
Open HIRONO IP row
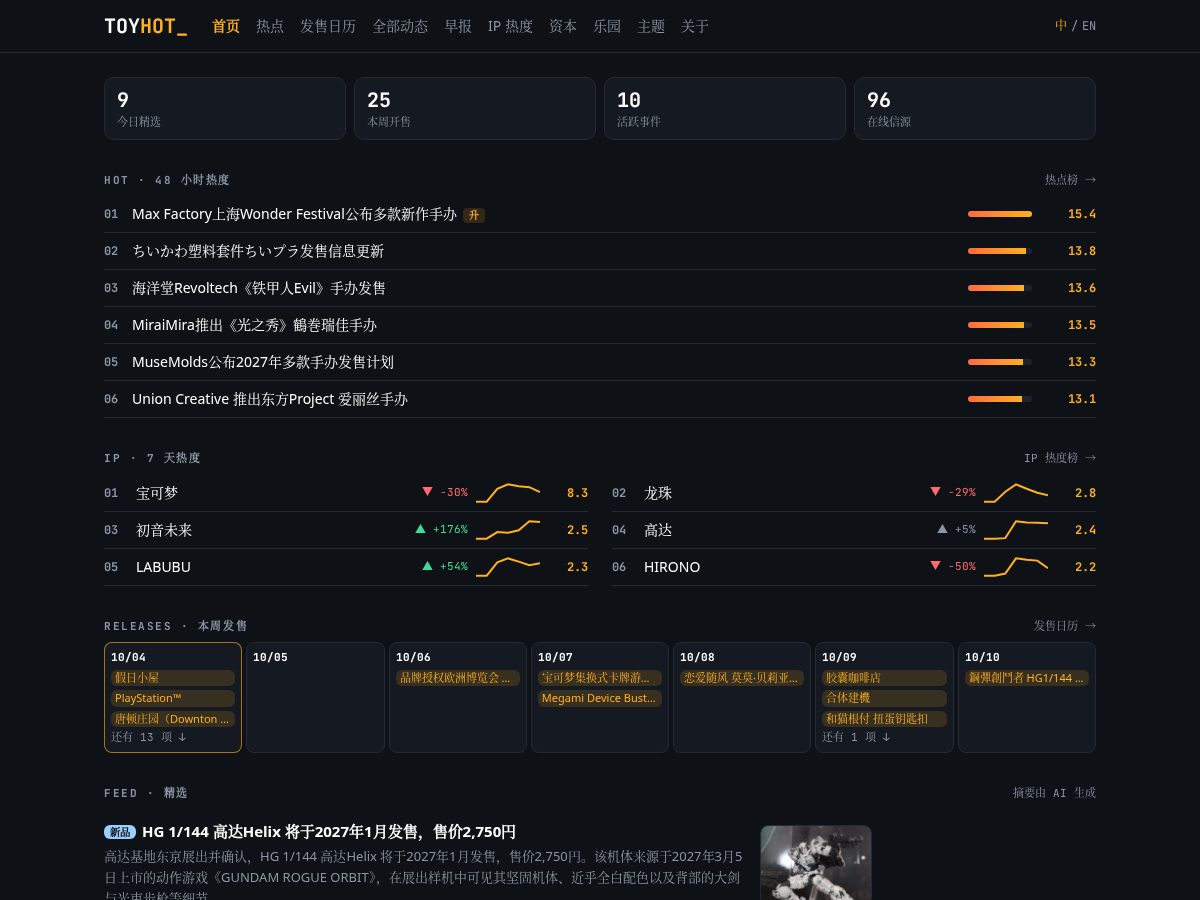pyautogui.click(x=854, y=567)
